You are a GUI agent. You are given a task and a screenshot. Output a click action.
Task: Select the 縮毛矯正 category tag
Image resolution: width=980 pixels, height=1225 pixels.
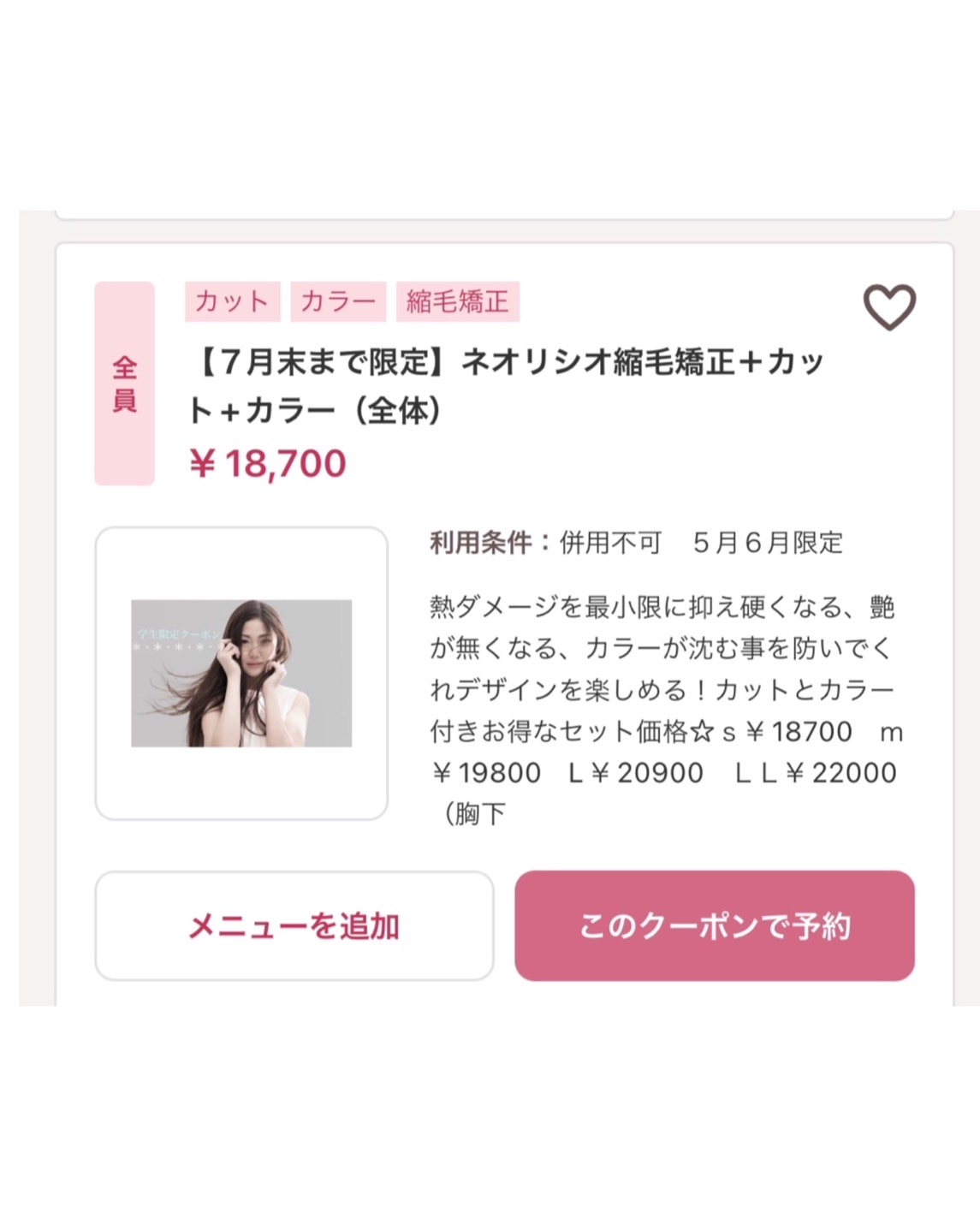pyautogui.click(x=458, y=301)
